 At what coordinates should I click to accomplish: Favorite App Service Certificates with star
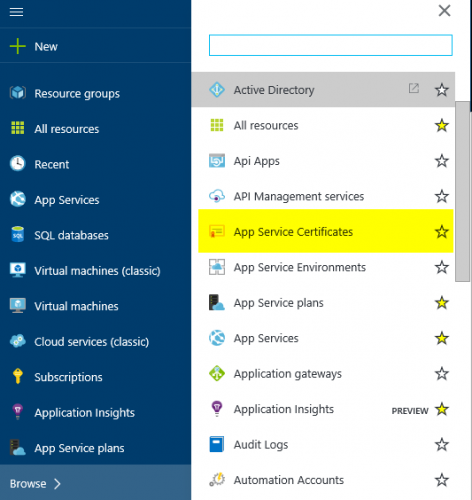442,232
